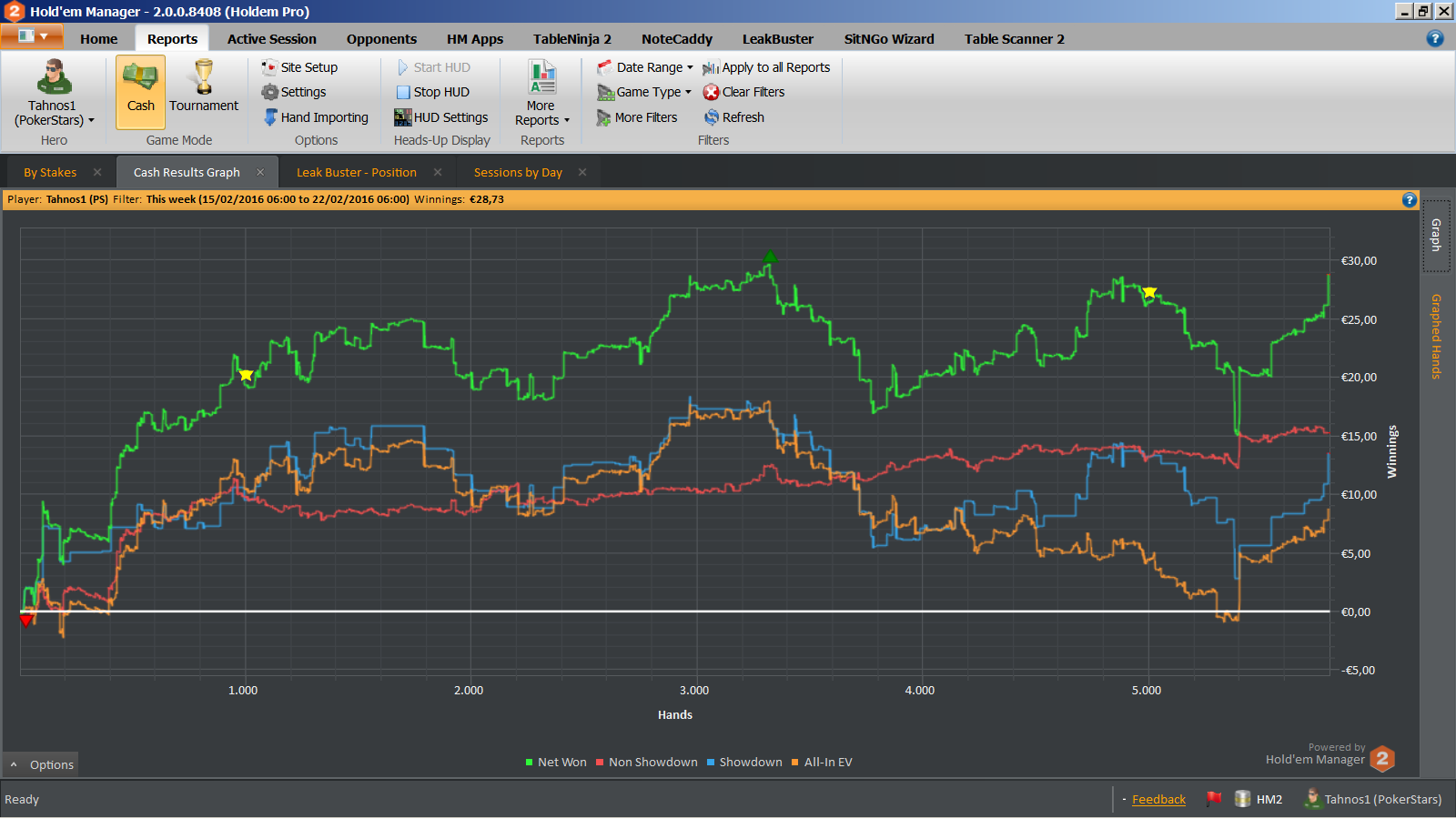Click the yellow star marker near 5.000 hands
The image size is (1456, 819).
[1149, 293]
